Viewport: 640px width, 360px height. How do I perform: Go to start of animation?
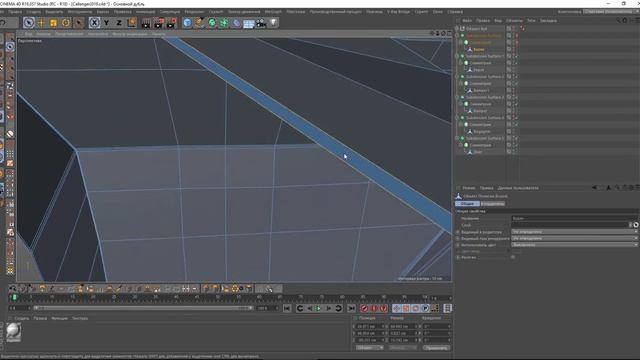pyautogui.click(x=287, y=309)
